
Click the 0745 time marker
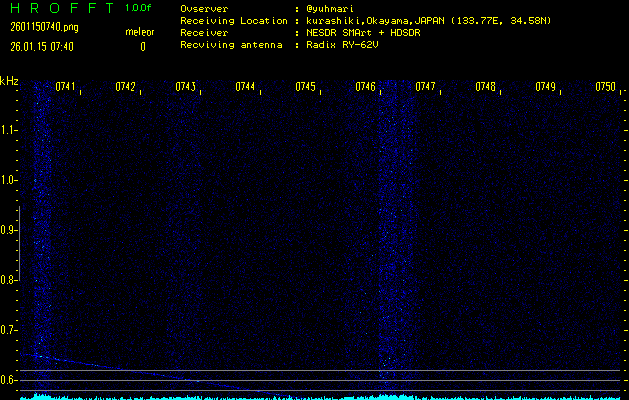(305, 86)
